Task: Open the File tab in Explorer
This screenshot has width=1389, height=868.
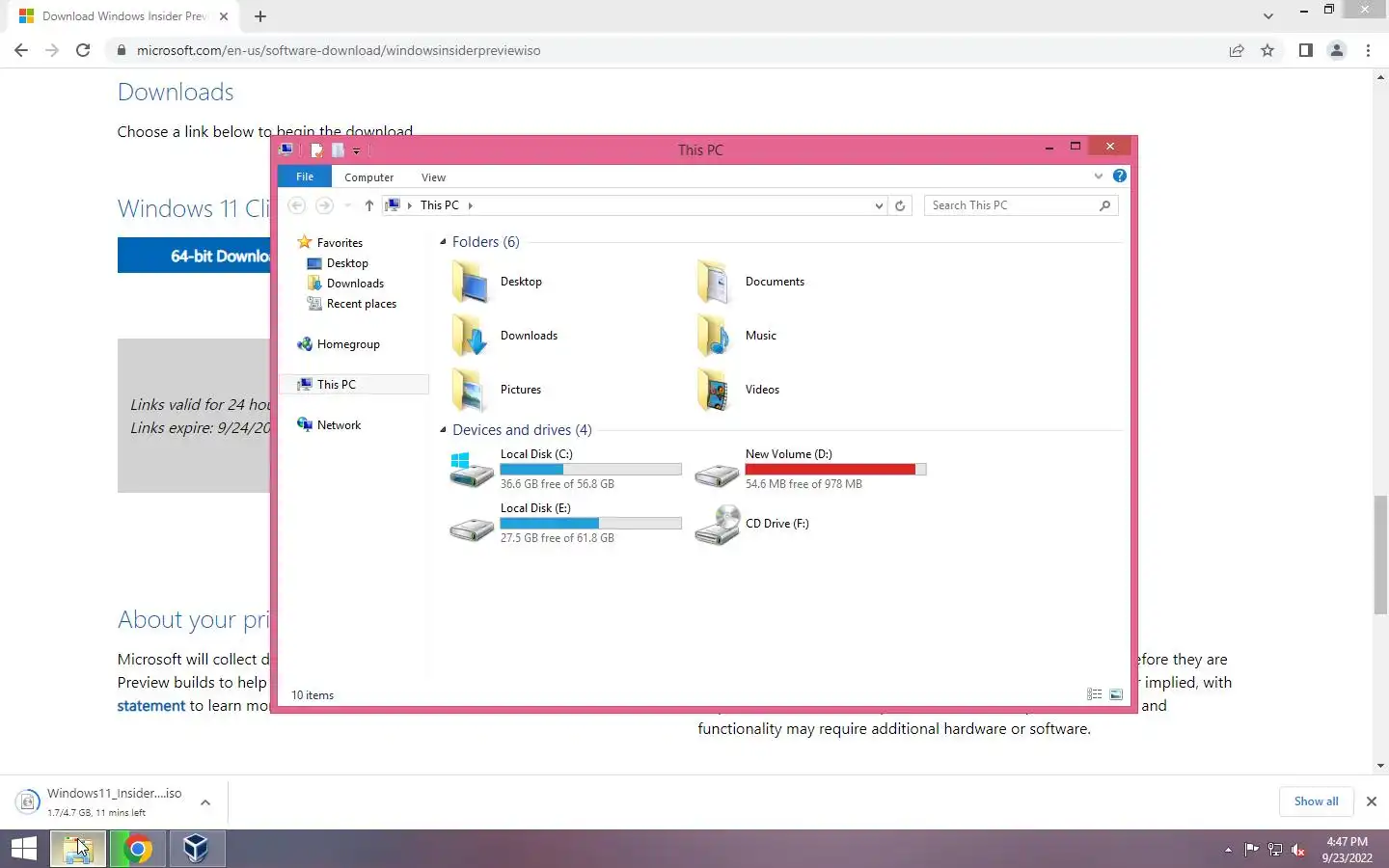Action: click(305, 176)
